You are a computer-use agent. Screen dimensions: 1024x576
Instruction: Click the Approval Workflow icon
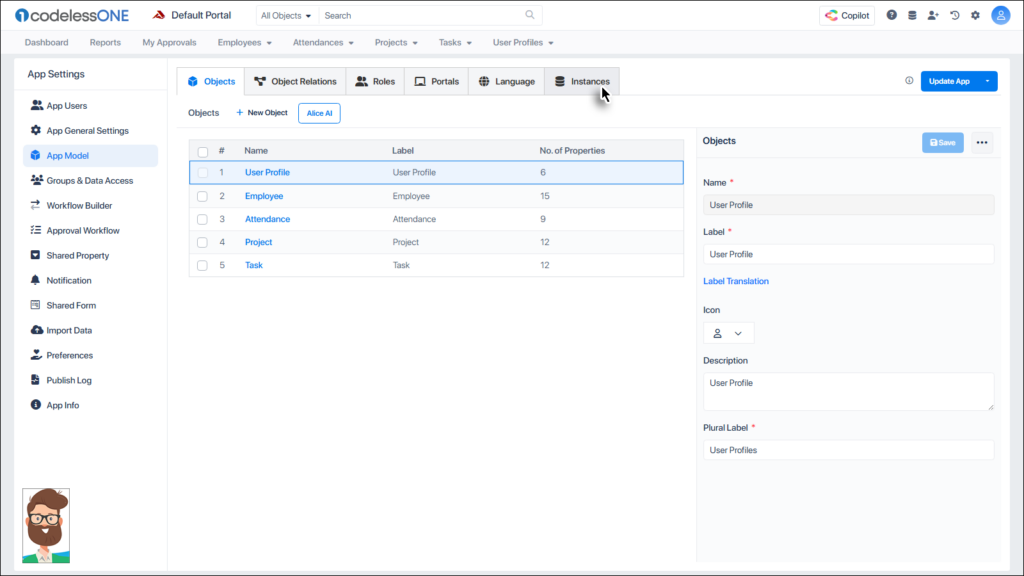(x=35, y=230)
